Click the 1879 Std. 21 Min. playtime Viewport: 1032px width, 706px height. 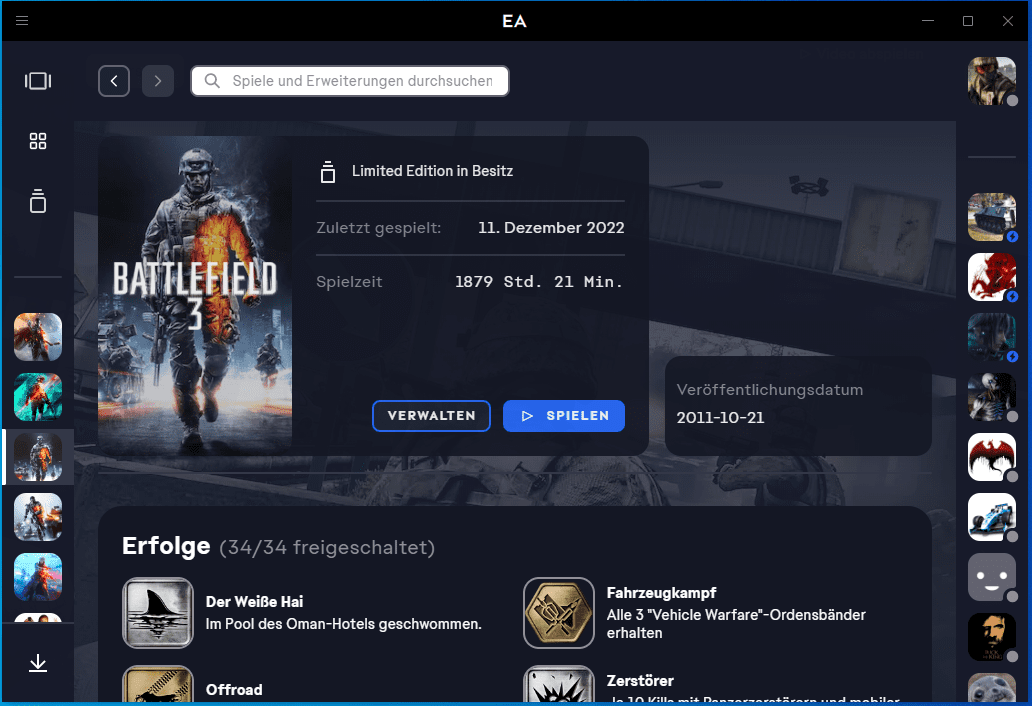(538, 282)
